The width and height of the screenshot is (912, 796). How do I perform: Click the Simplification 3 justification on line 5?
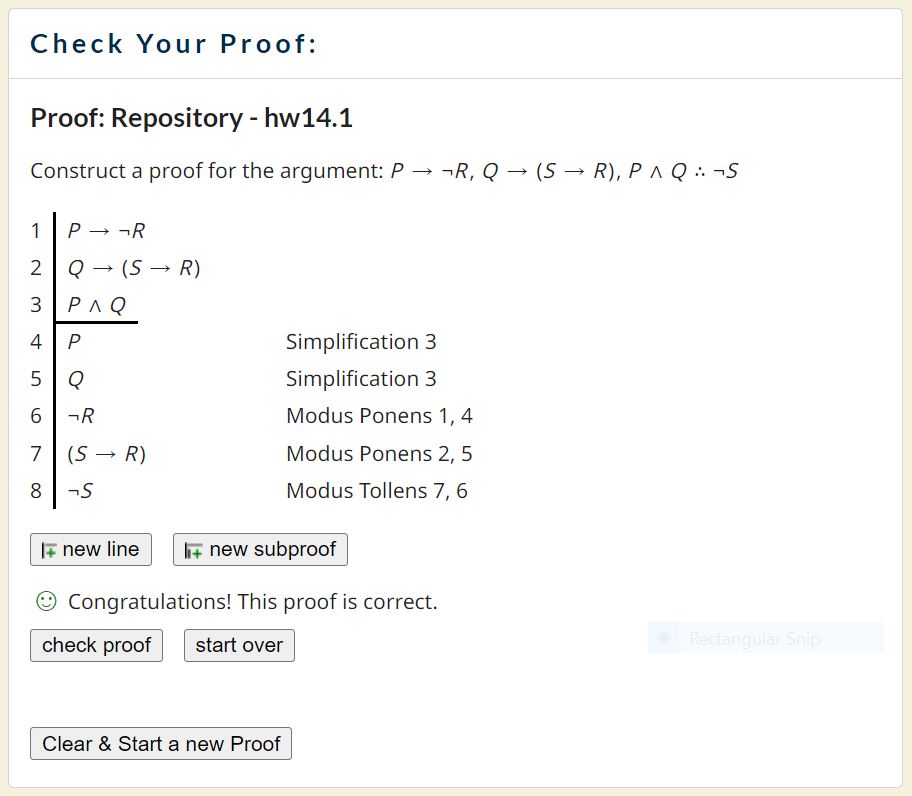(x=361, y=379)
